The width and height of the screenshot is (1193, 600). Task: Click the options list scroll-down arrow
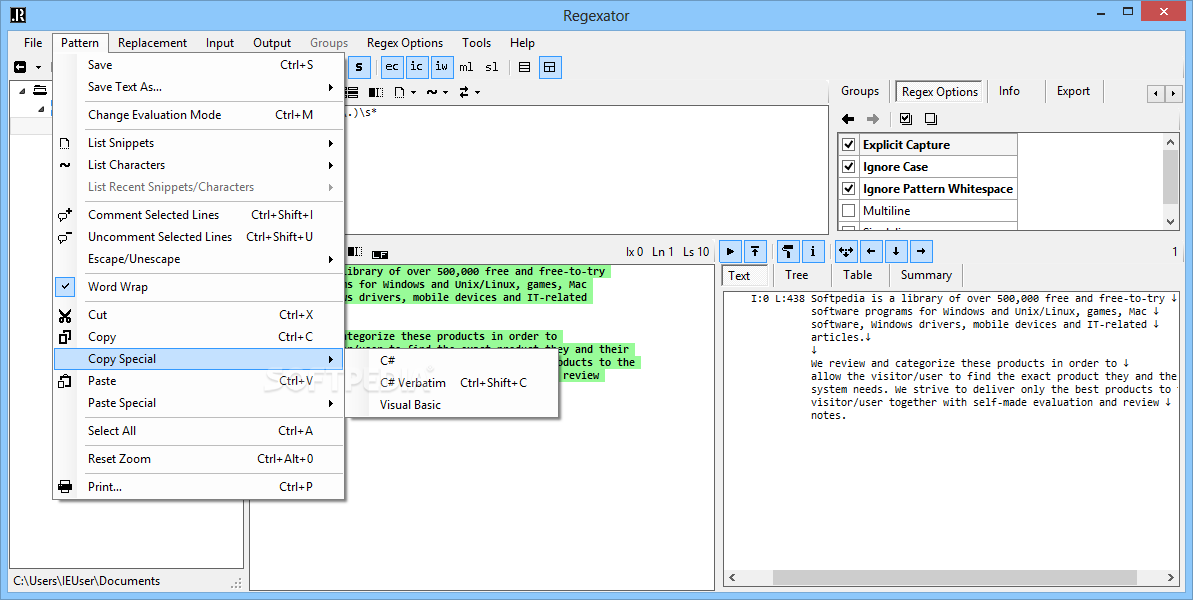pos(1171,221)
